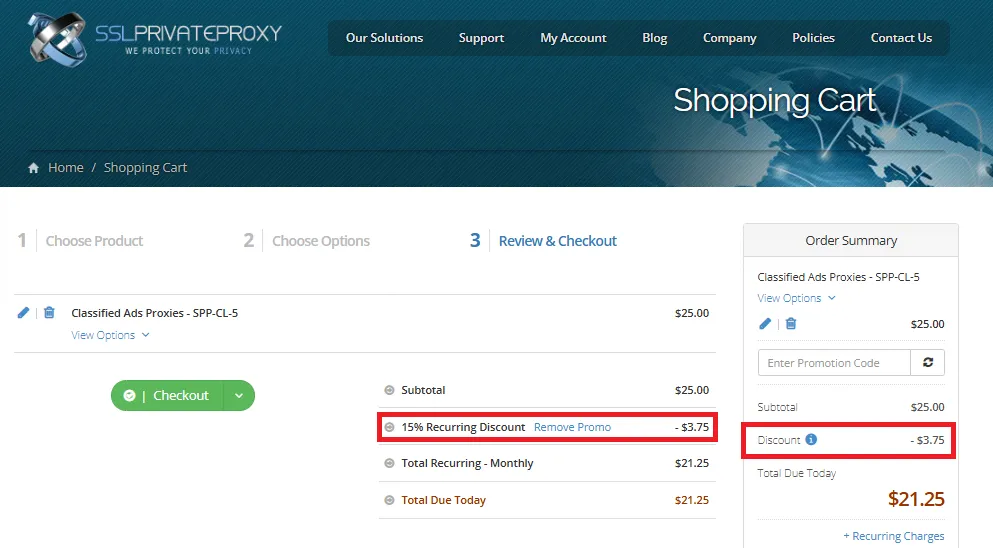Image resolution: width=993 pixels, height=548 pixels.
Task: Edit cart item using pencil icon in main list
Action: tap(23, 312)
